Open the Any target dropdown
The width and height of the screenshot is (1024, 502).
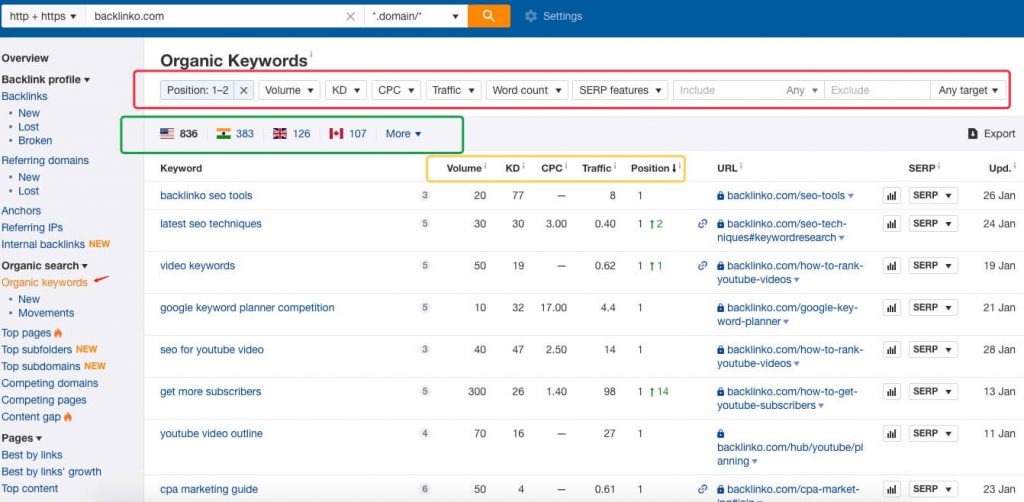[x=968, y=90]
